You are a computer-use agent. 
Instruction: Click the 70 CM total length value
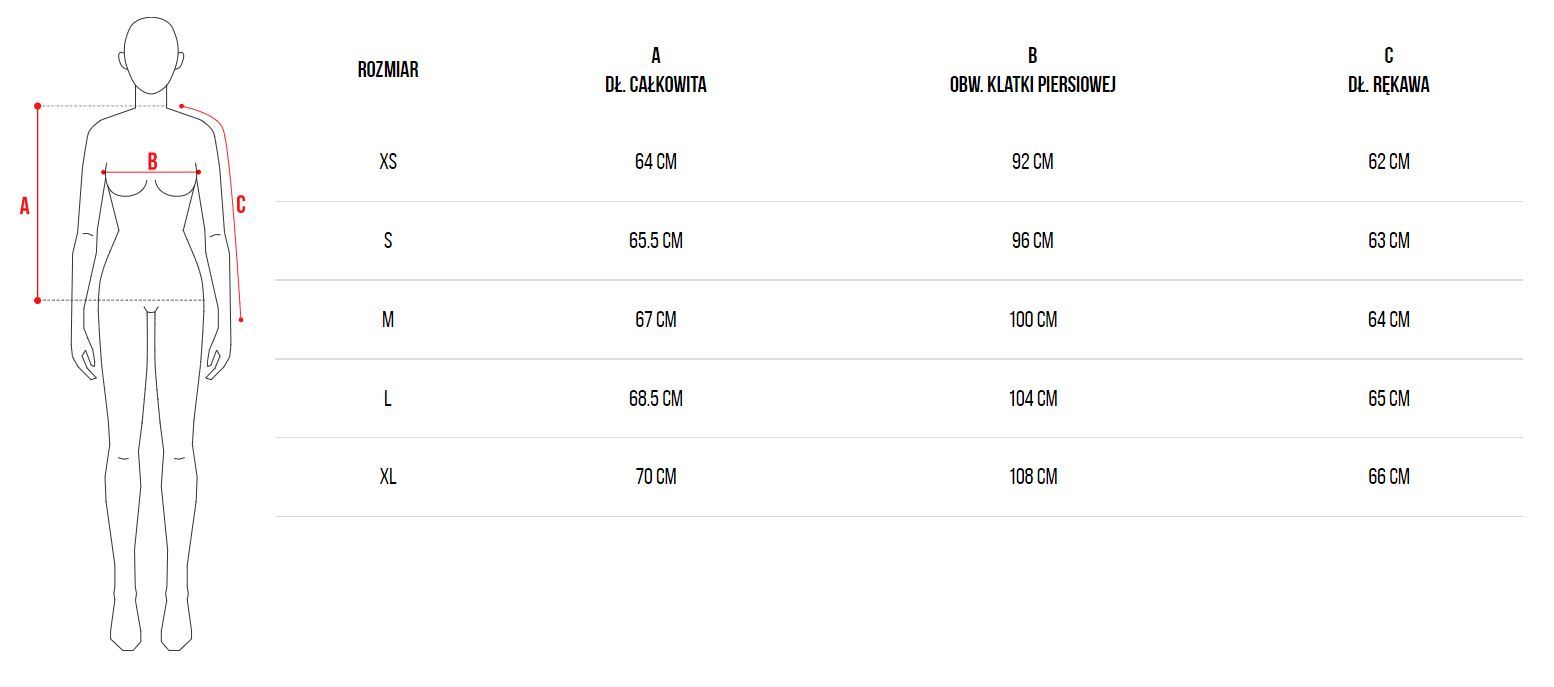(656, 478)
